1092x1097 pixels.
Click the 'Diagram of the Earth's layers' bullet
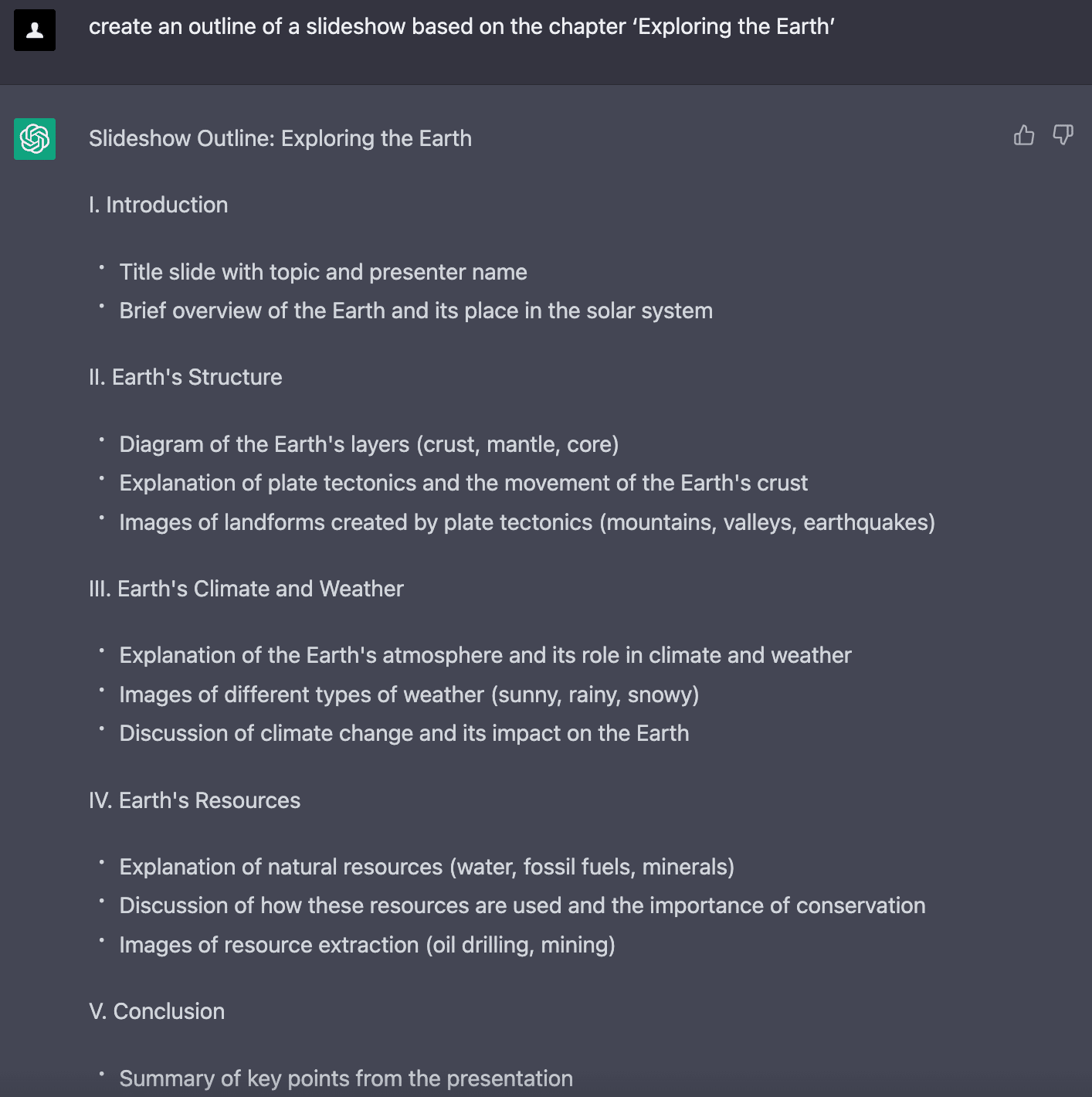coord(368,444)
